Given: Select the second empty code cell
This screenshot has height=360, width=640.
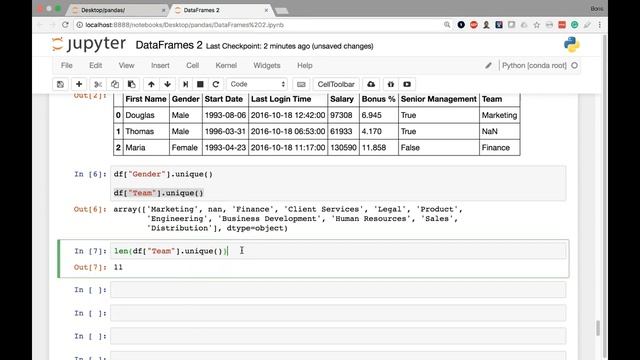Looking at the screenshot, I should coord(338,313).
